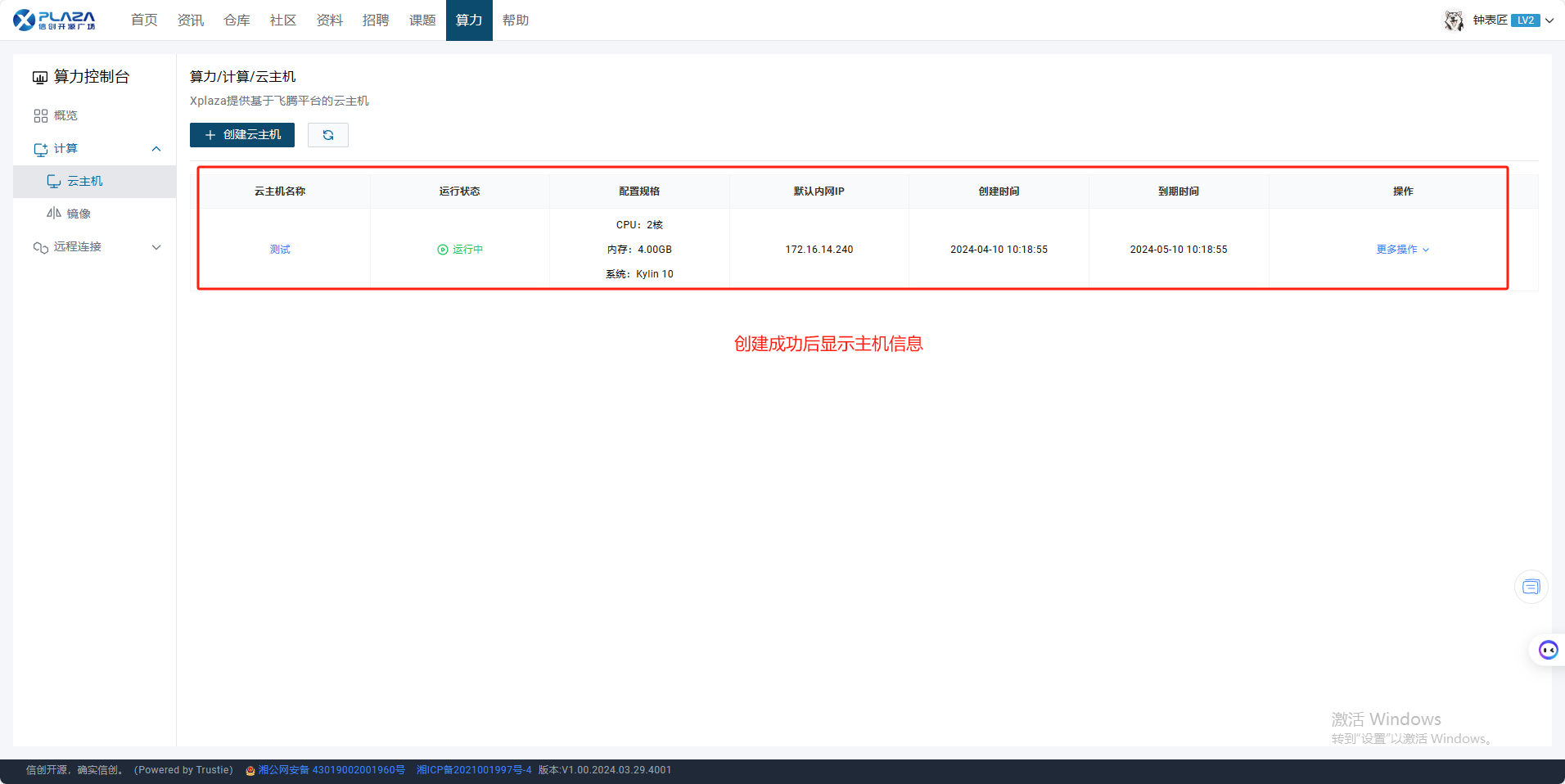The image size is (1565, 784).
Task: Open the 湘ICP备 record link
Action: tap(474, 770)
